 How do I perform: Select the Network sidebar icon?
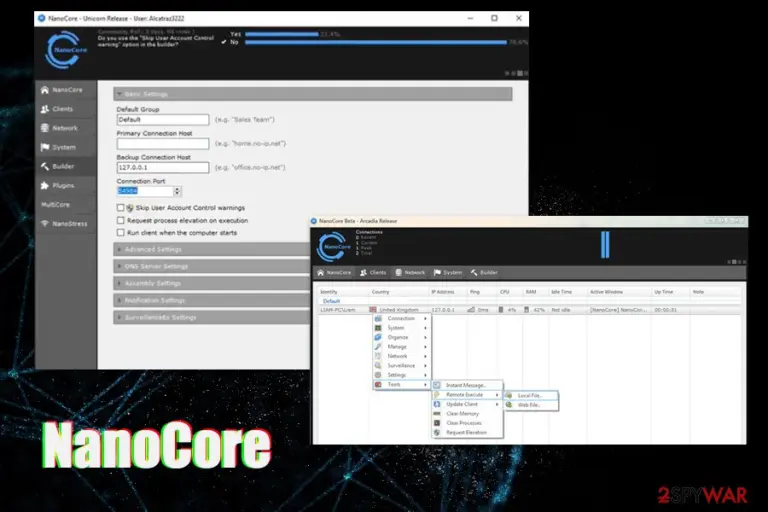pos(45,128)
